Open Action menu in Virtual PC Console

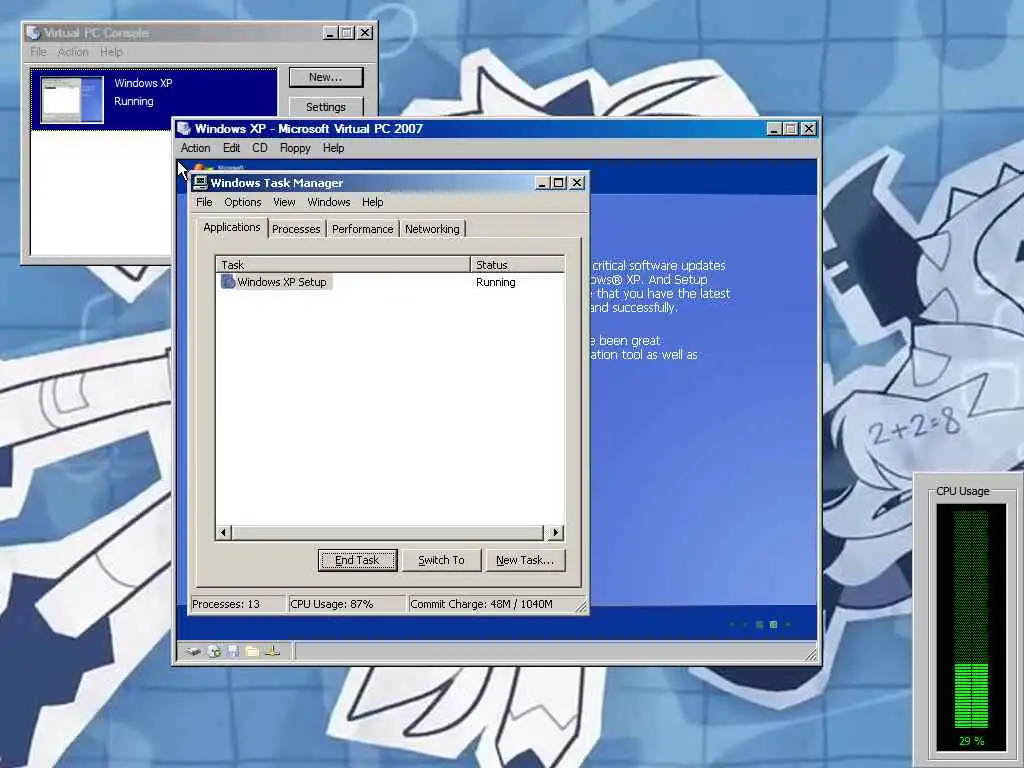click(72, 52)
